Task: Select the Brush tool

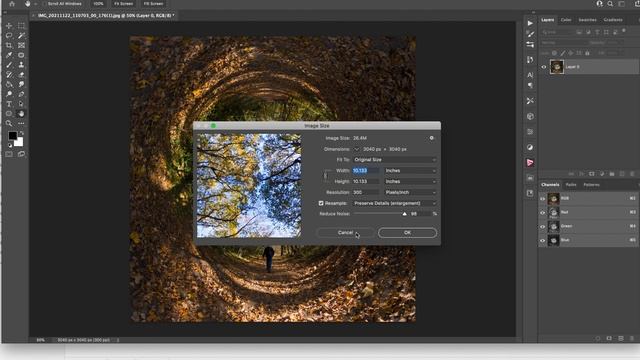Action: coord(9,65)
